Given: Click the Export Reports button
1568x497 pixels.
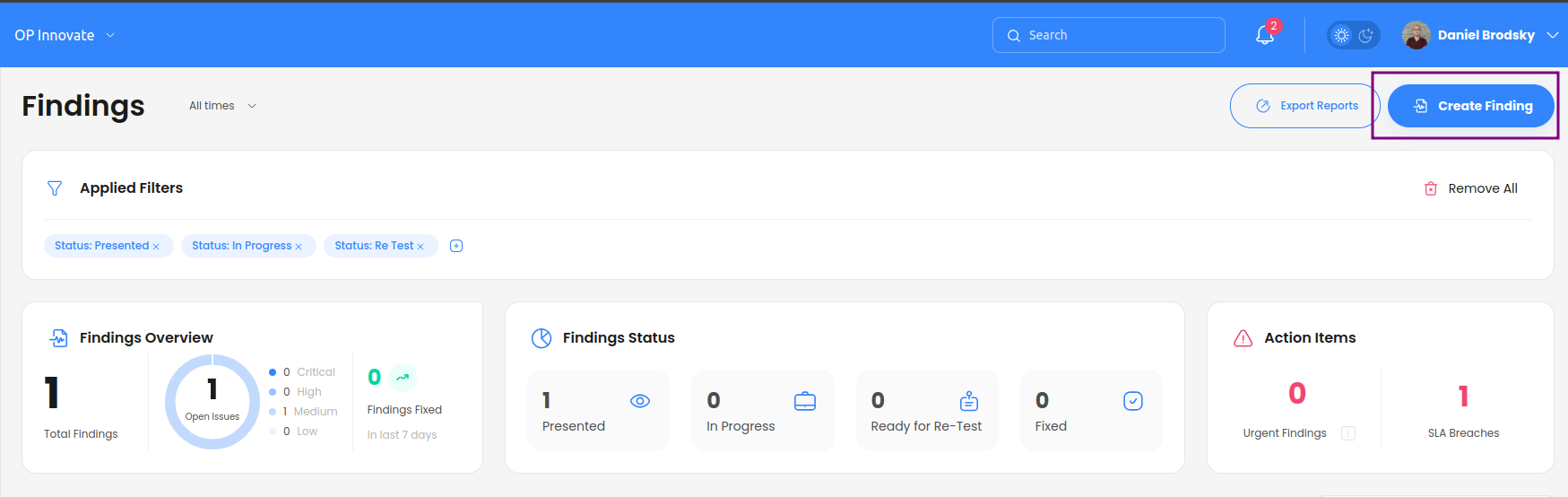Looking at the screenshot, I should click(1305, 106).
